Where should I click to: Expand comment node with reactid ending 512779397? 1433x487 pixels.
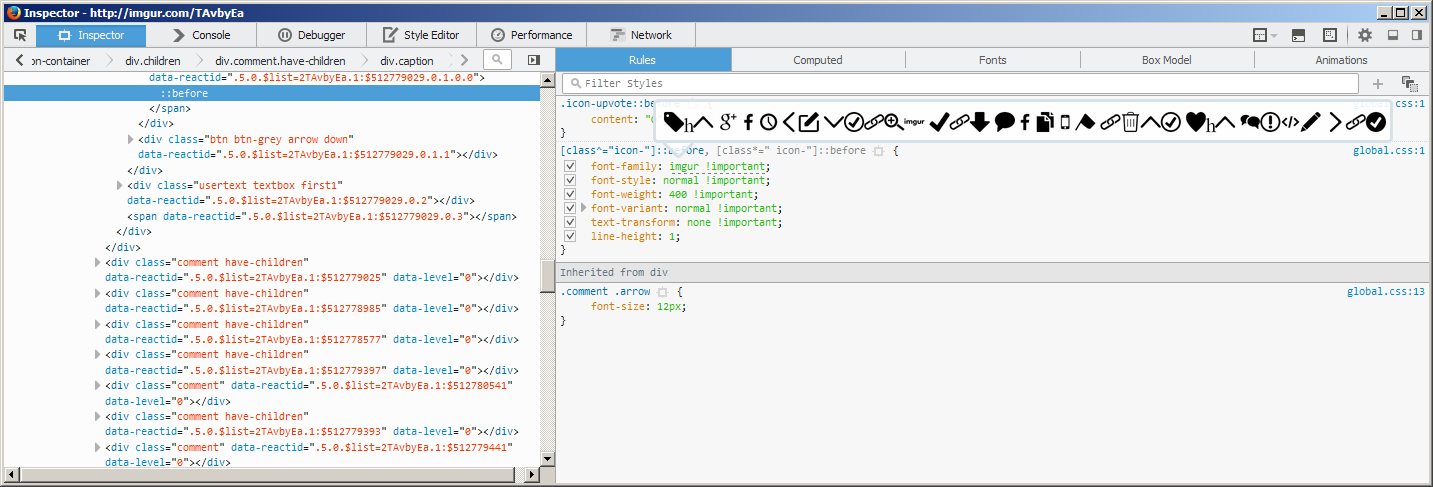click(98, 354)
